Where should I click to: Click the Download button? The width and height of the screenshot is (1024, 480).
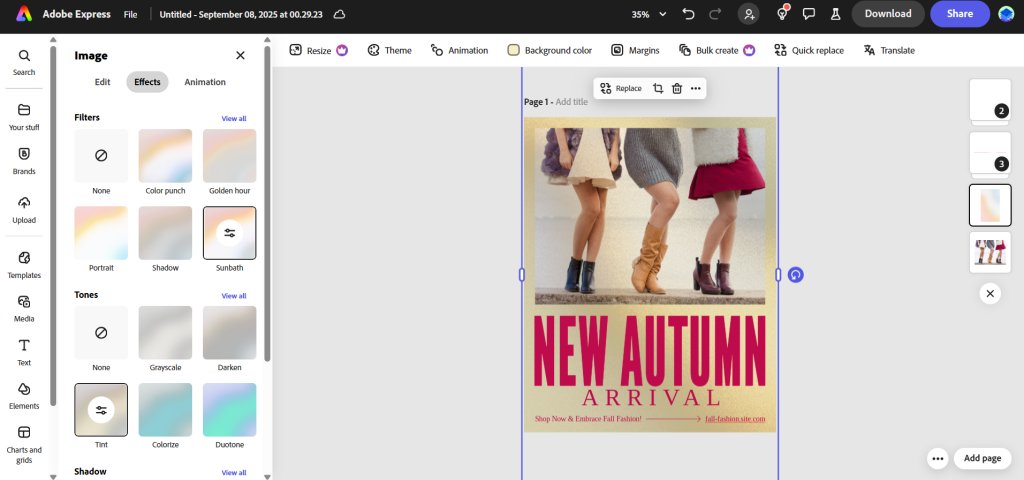coord(888,14)
